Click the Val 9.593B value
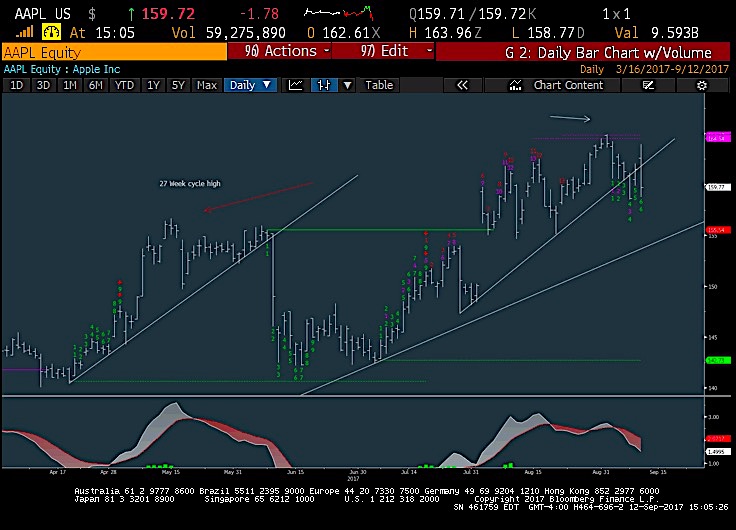Image resolution: width=736 pixels, height=530 pixels. click(657, 33)
